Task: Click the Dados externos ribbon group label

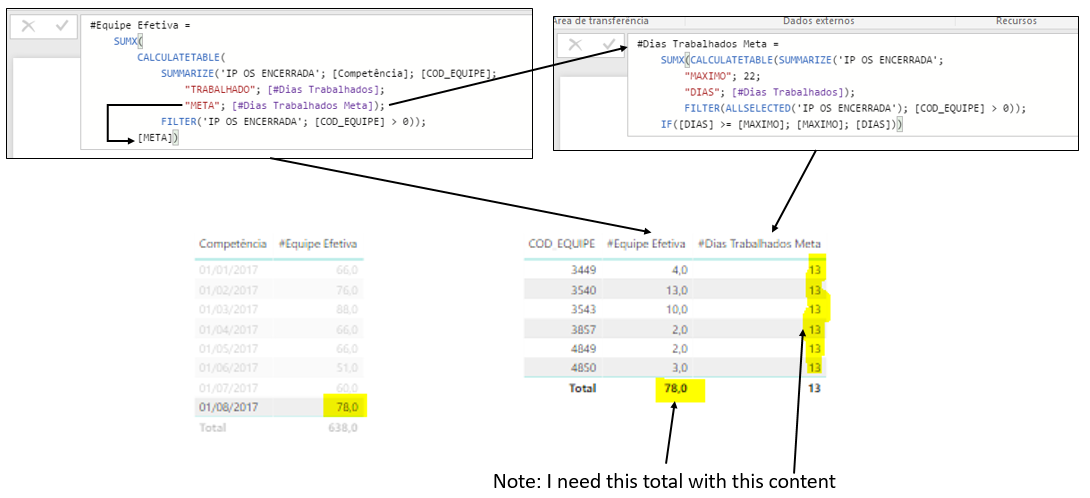Action: tap(818, 21)
